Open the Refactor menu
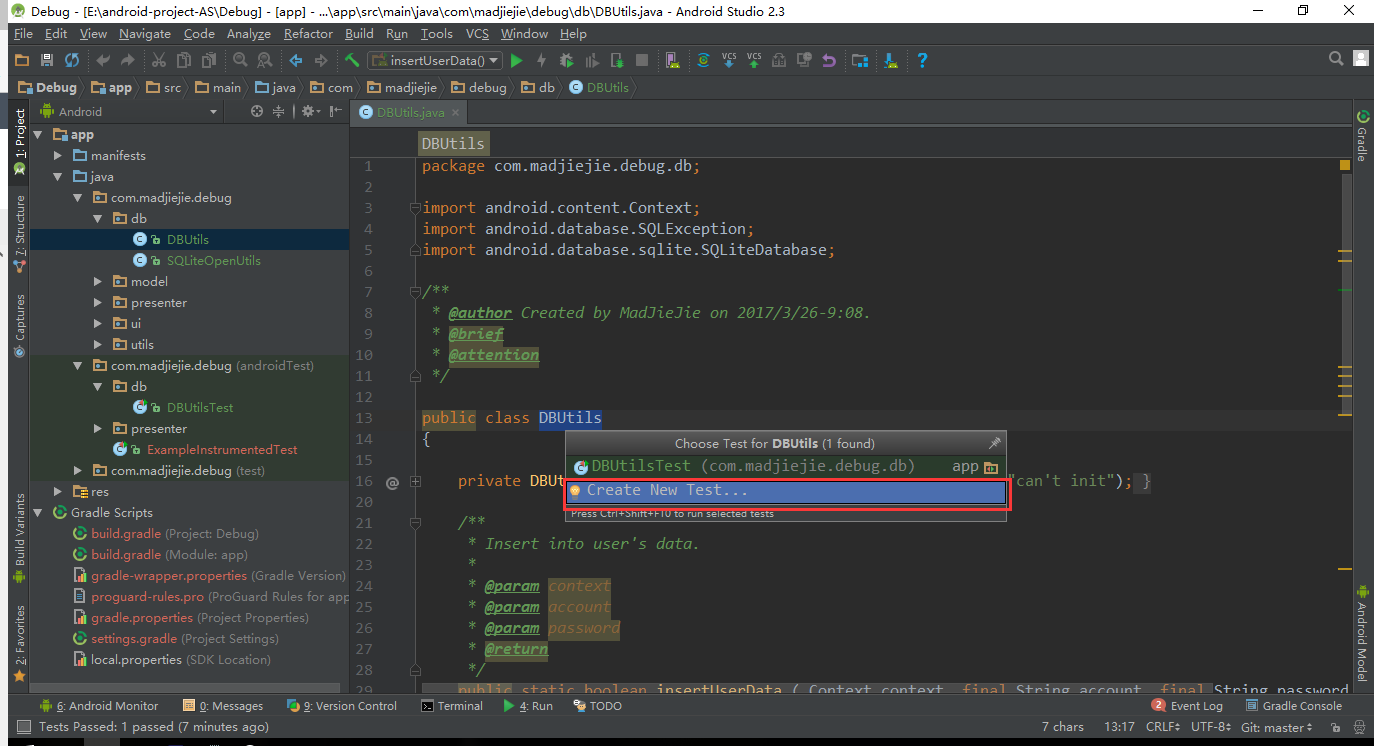Screen dimensions: 1374x746 pos(308,33)
